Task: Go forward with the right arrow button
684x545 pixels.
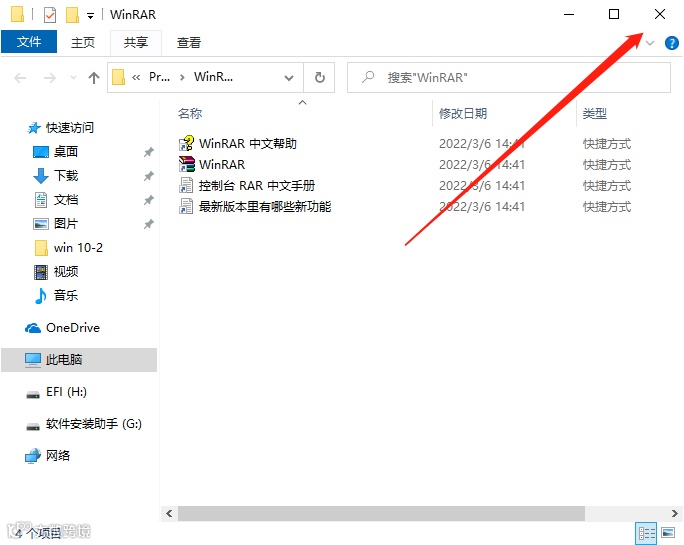Action: [50, 78]
